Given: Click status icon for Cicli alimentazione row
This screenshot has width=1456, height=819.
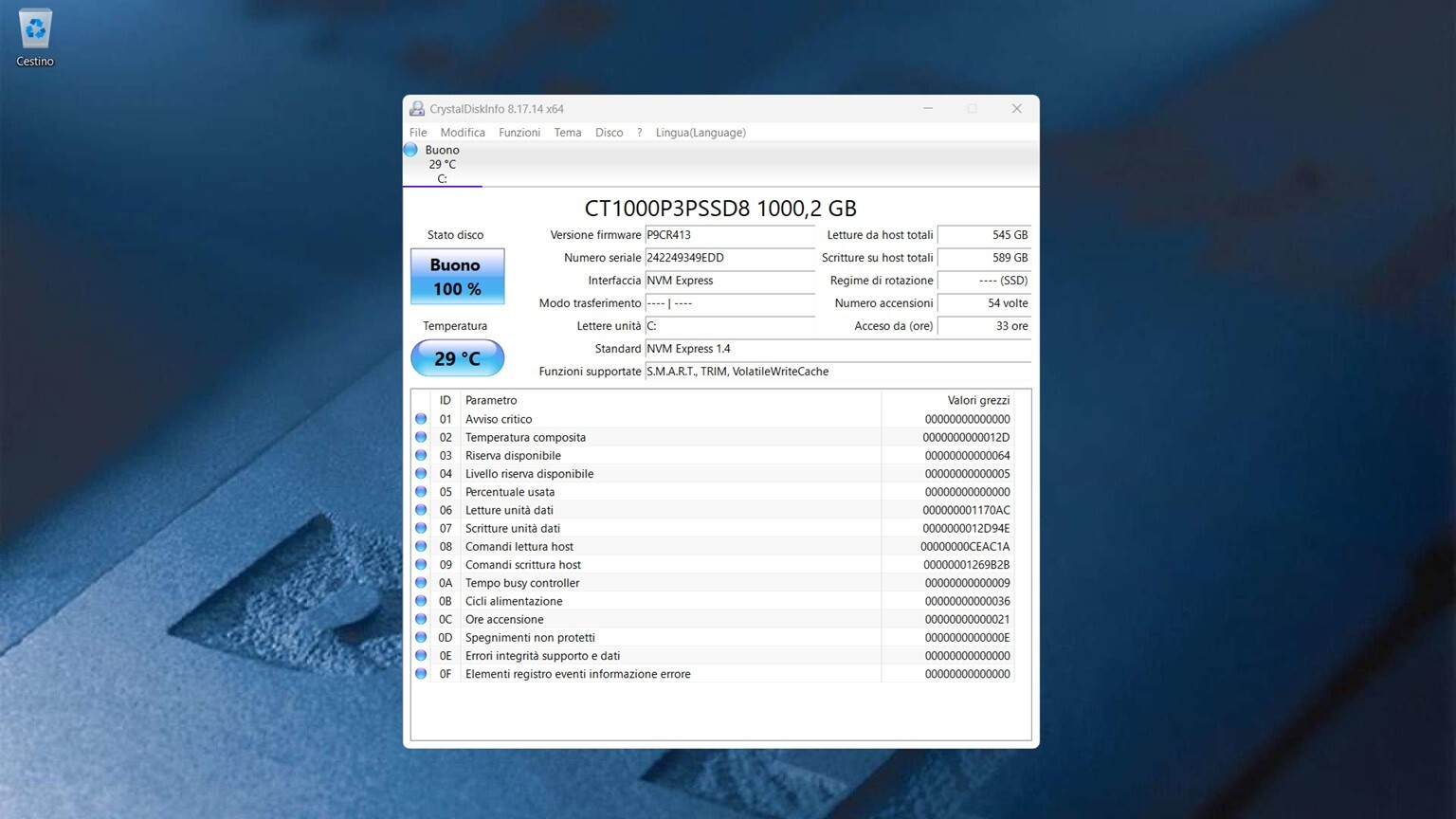Looking at the screenshot, I should [421, 601].
